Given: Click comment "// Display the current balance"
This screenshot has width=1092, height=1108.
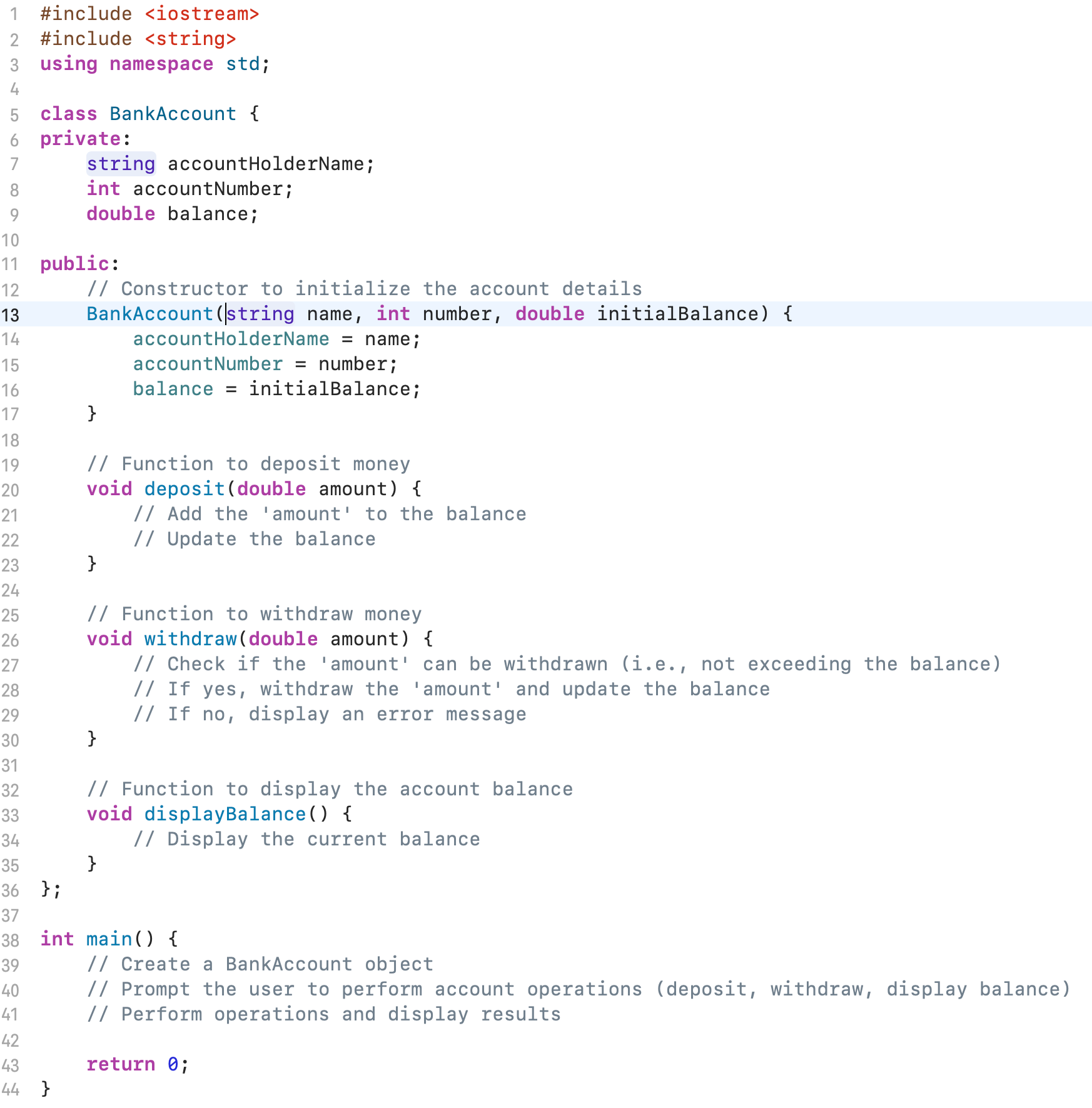Looking at the screenshot, I should coord(306,839).
